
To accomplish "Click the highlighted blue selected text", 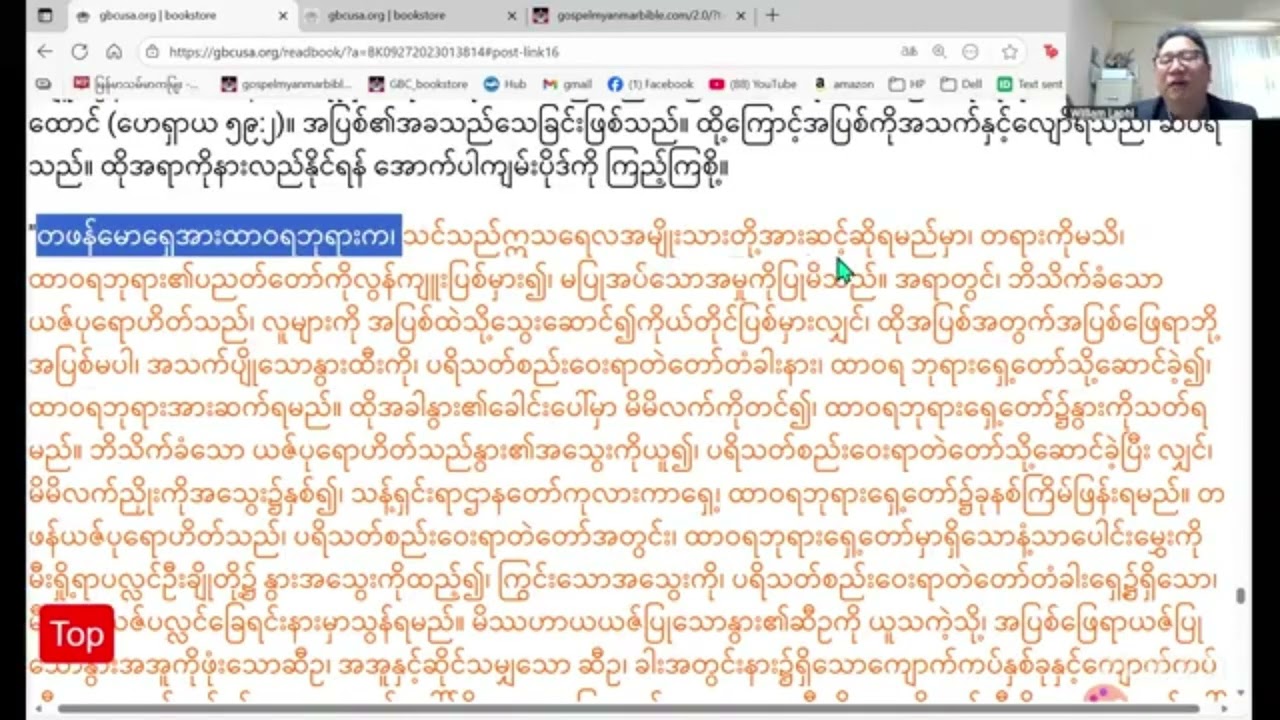I will coord(218,236).
